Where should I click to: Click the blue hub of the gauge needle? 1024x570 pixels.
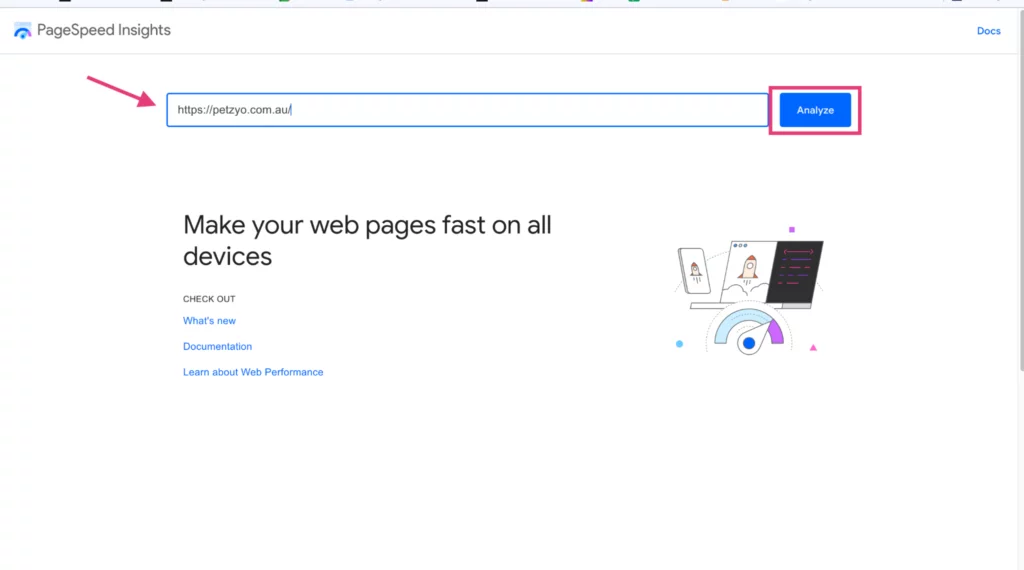pos(749,344)
